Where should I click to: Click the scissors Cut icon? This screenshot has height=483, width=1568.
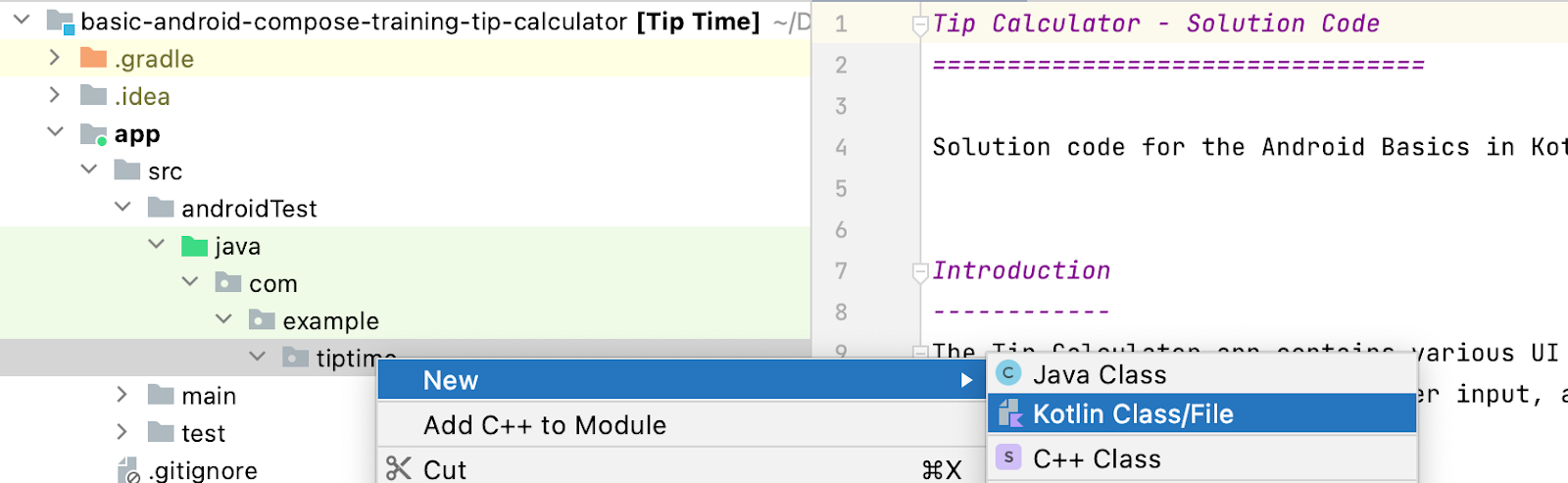point(399,468)
